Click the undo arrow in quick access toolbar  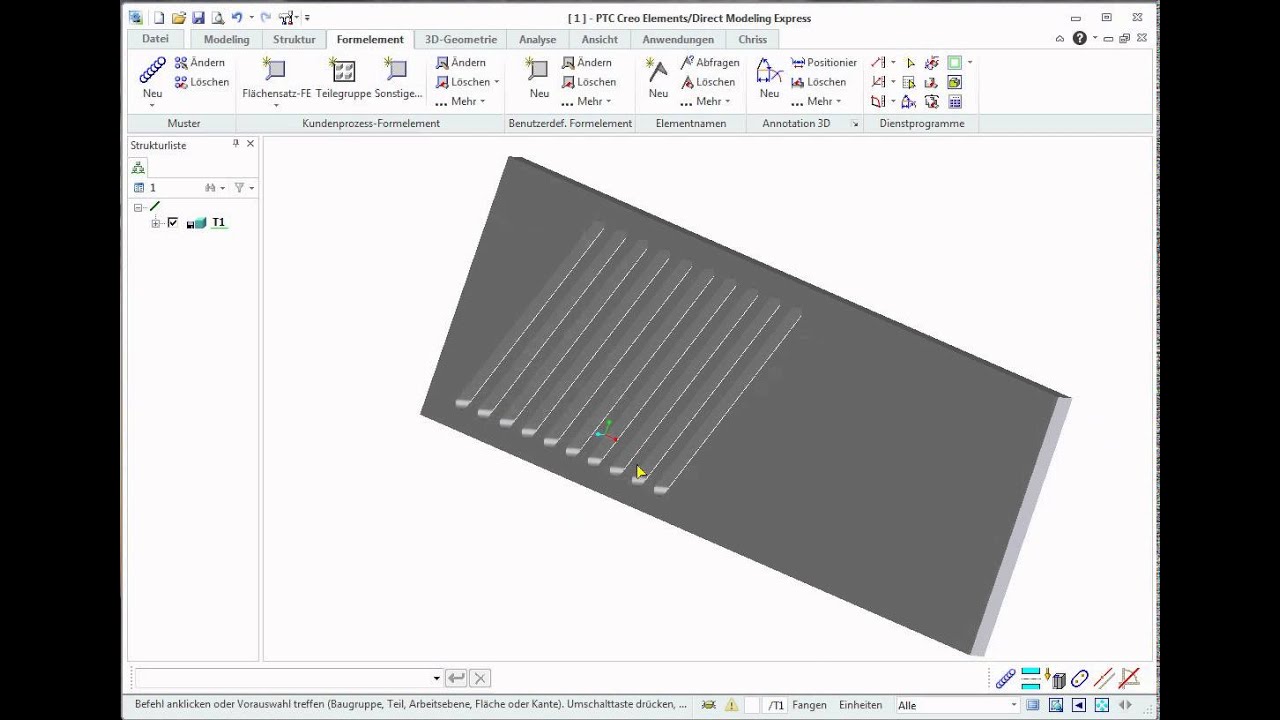click(237, 17)
